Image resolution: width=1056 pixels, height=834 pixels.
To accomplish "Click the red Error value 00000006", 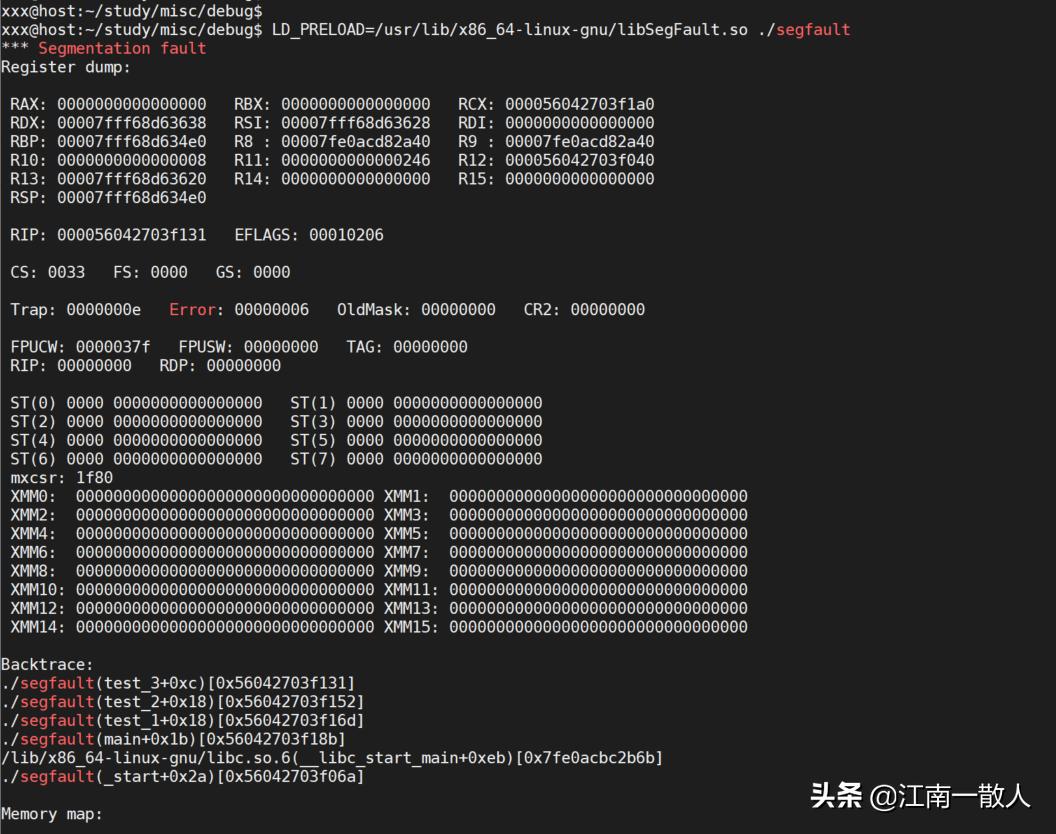I will pos(271,310).
